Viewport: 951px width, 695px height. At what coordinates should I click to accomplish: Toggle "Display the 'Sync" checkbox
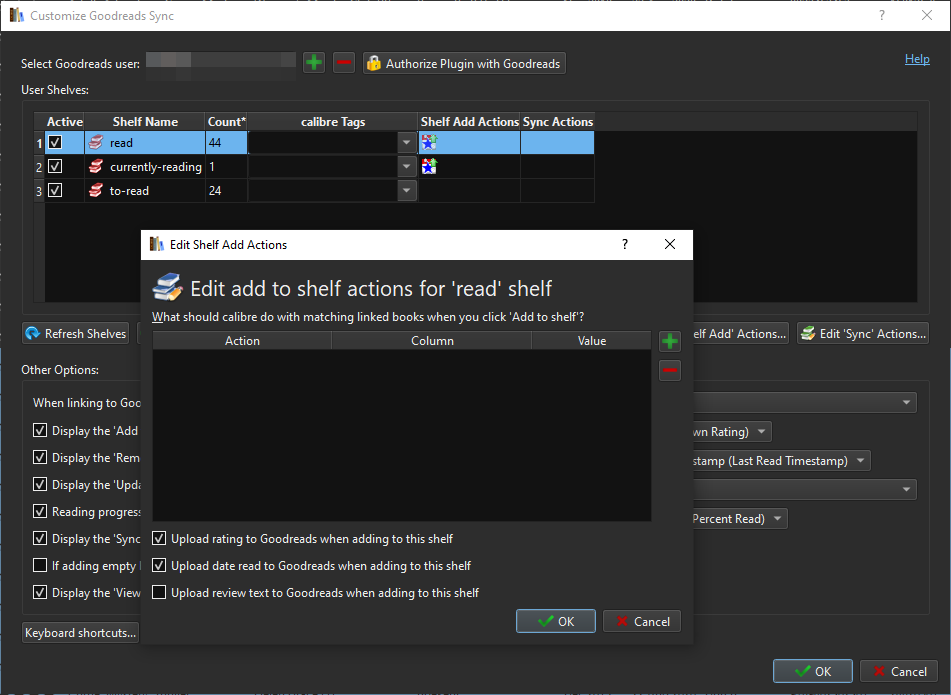coord(39,538)
